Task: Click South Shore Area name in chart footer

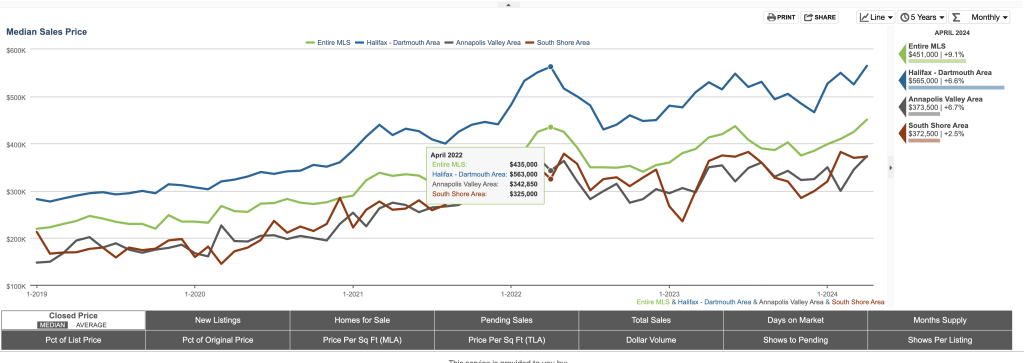Action: tap(858, 302)
